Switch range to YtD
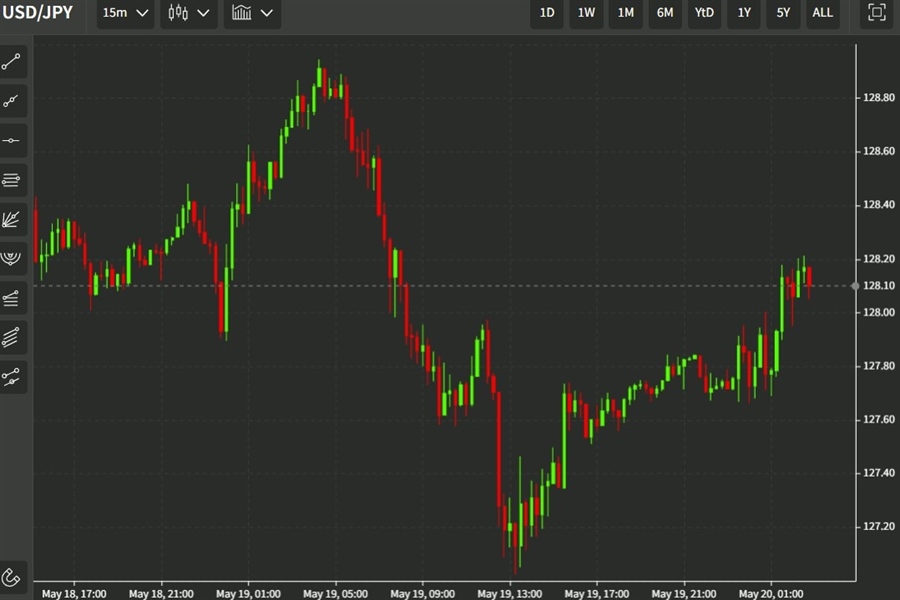This screenshot has height=600, width=900. [704, 13]
